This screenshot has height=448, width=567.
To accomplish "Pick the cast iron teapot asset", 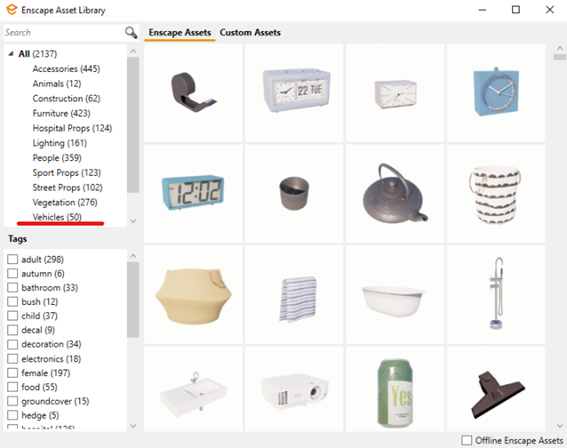I will click(x=395, y=193).
